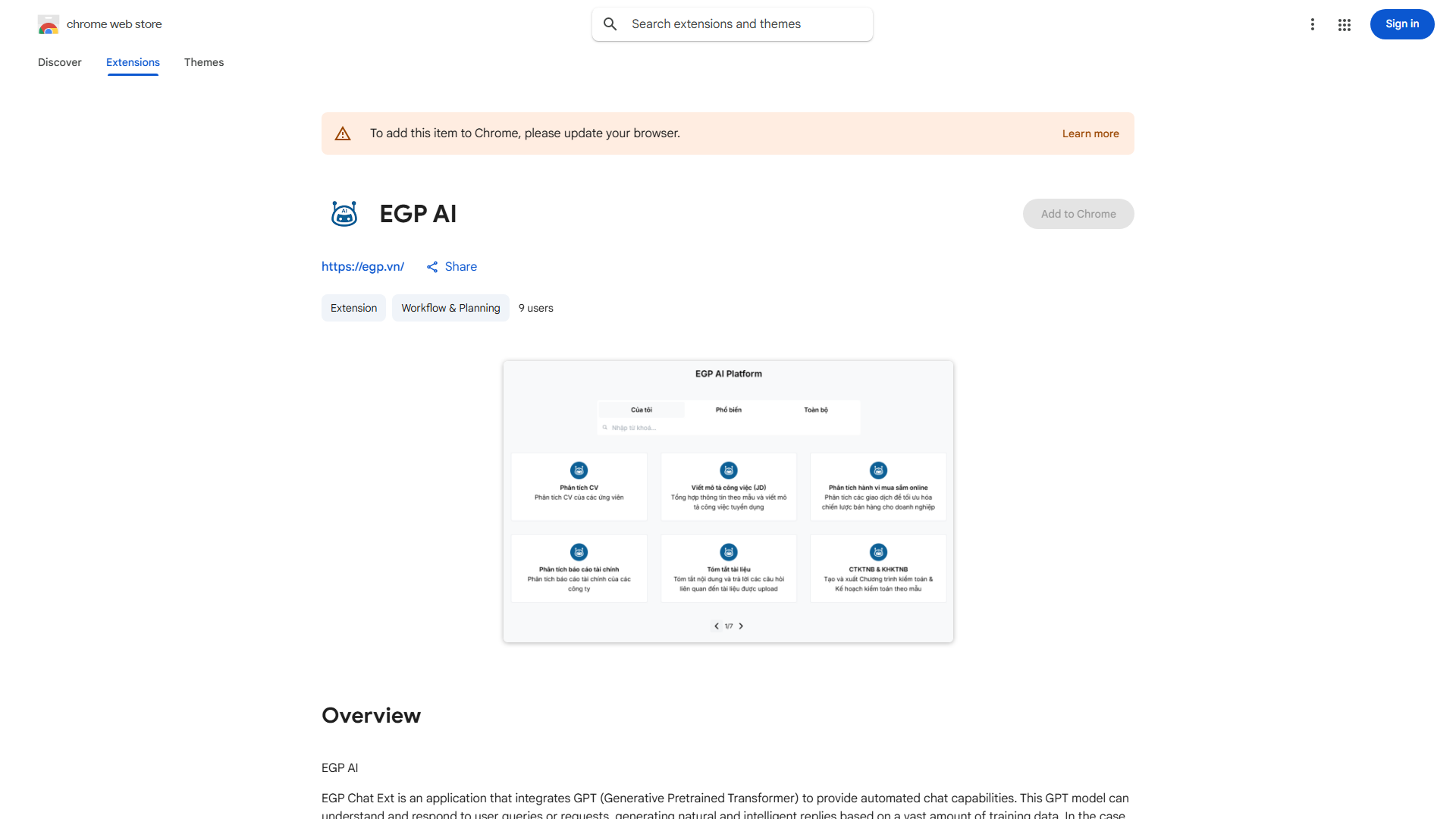Go to previous screenshot with left chevron

716,626
